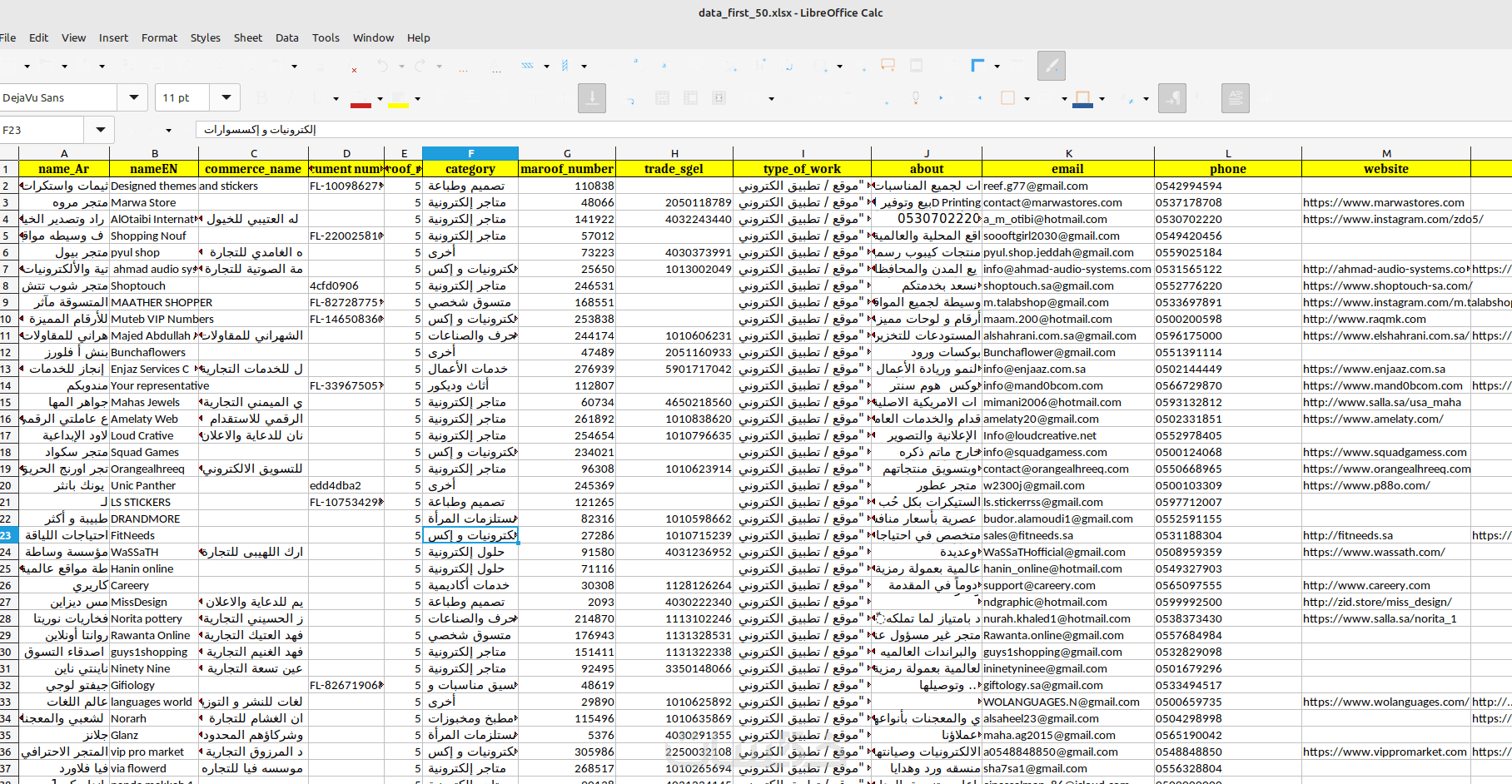This screenshot has height=784, width=1512.
Task: Toggle Bold formatting
Action: click(263, 98)
